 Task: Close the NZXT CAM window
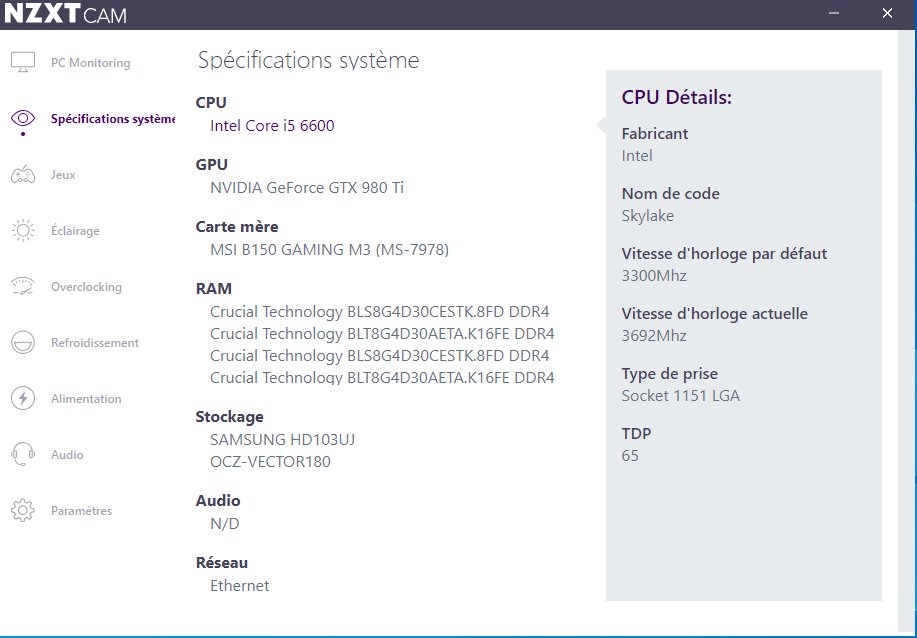click(887, 14)
